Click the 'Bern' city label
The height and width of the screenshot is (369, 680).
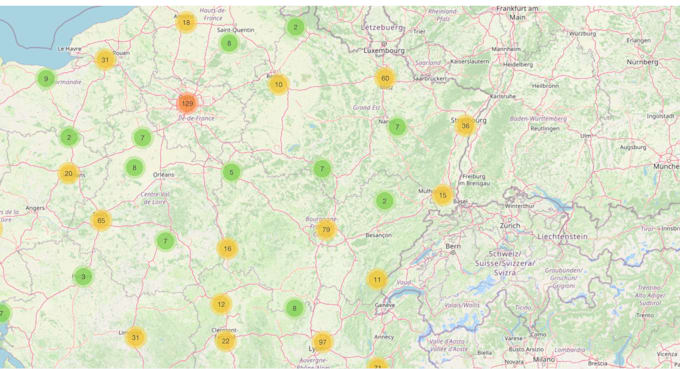click(x=453, y=246)
